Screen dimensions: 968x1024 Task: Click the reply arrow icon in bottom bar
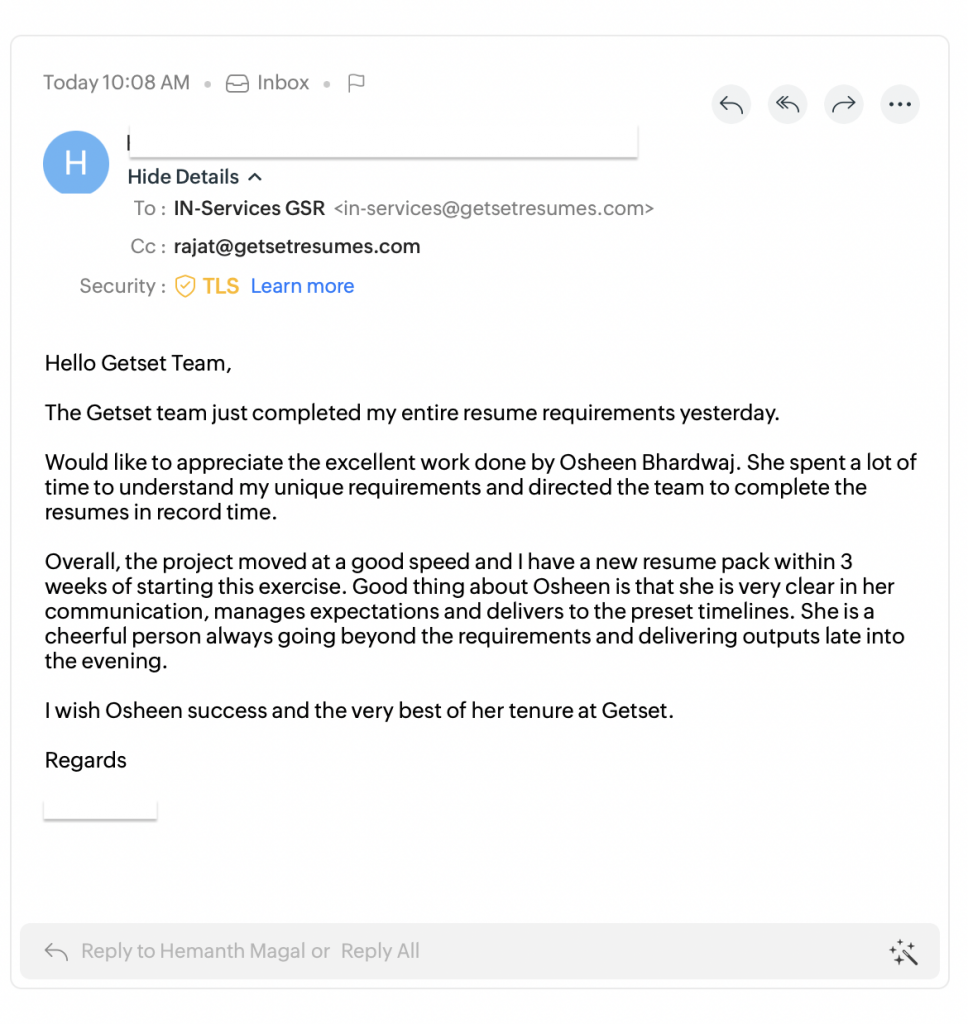pos(56,952)
